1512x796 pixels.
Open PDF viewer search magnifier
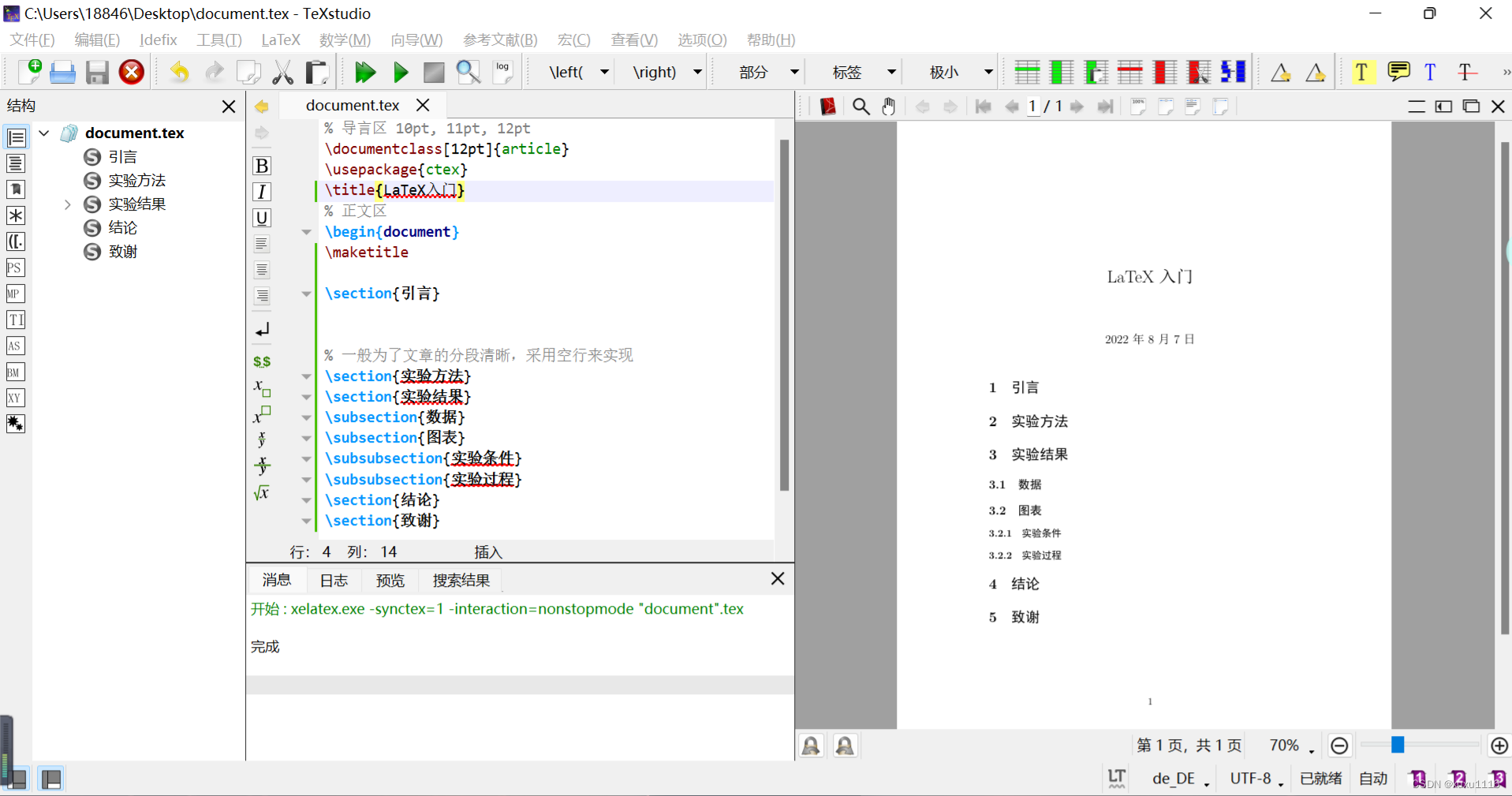pos(861,107)
